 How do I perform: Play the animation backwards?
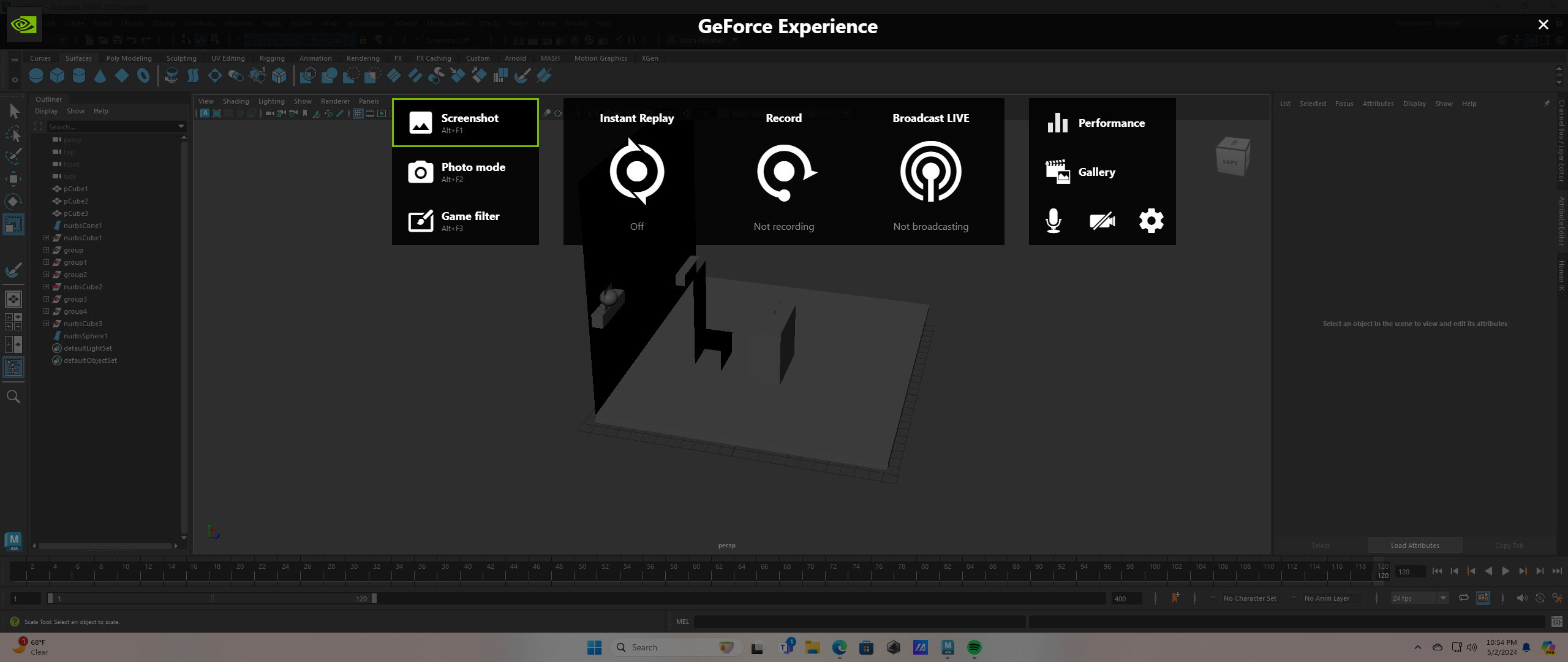pos(1488,571)
